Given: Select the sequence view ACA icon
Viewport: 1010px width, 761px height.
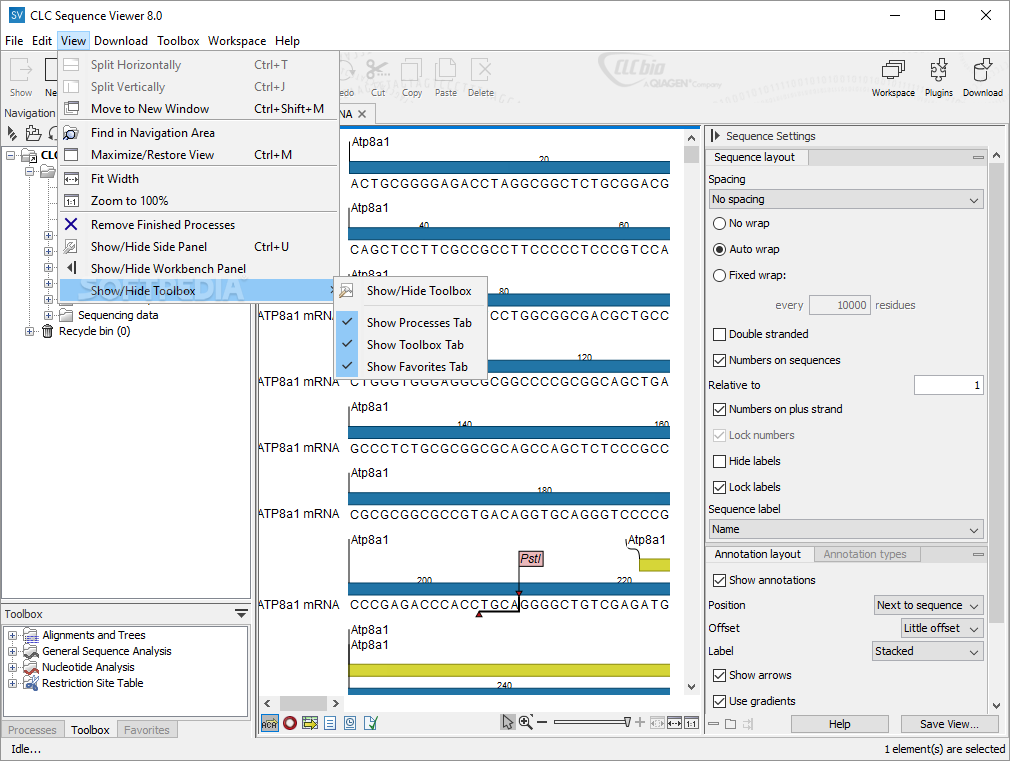Looking at the screenshot, I should [x=269, y=723].
